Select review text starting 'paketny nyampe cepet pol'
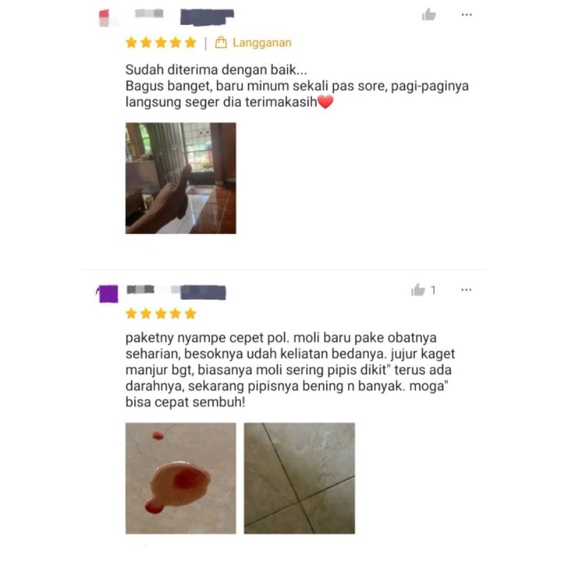Screen dimensions: 569x569 coord(290,370)
